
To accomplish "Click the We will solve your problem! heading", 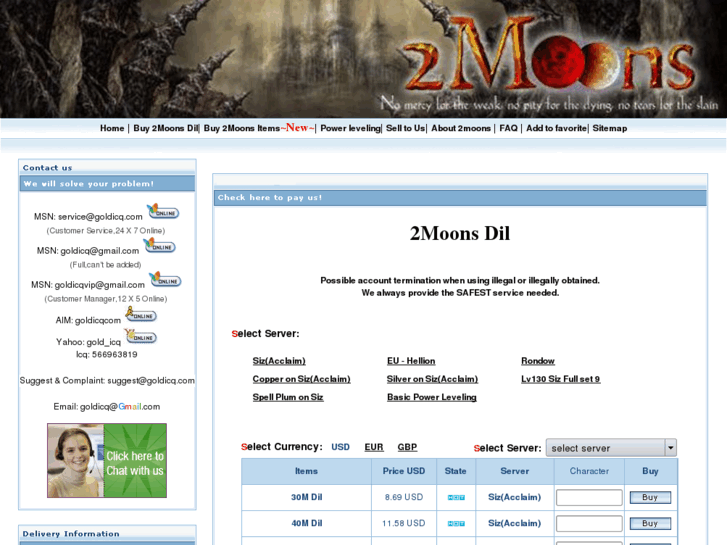I will coord(107,184).
